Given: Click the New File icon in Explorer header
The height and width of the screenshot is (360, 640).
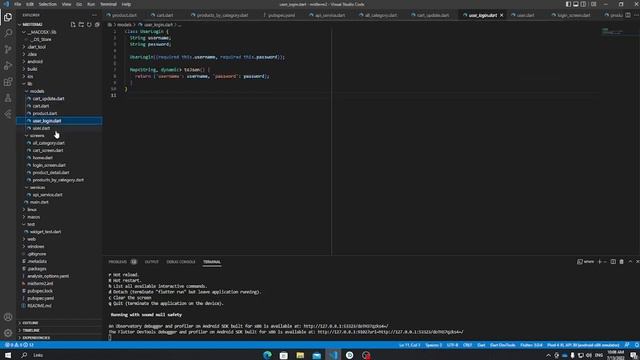Looking at the screenshot, I should click(73, 24).
